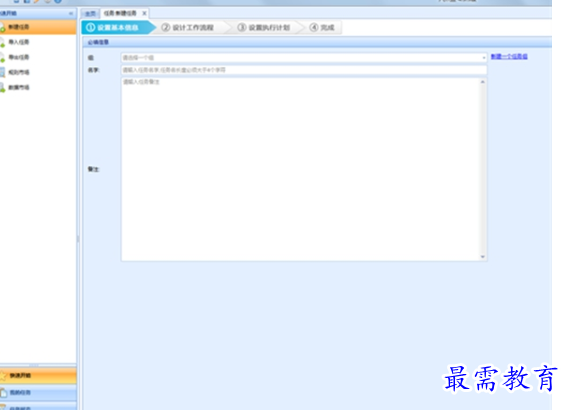Click the icon next to 数据市场

click(x=3, y=88)
